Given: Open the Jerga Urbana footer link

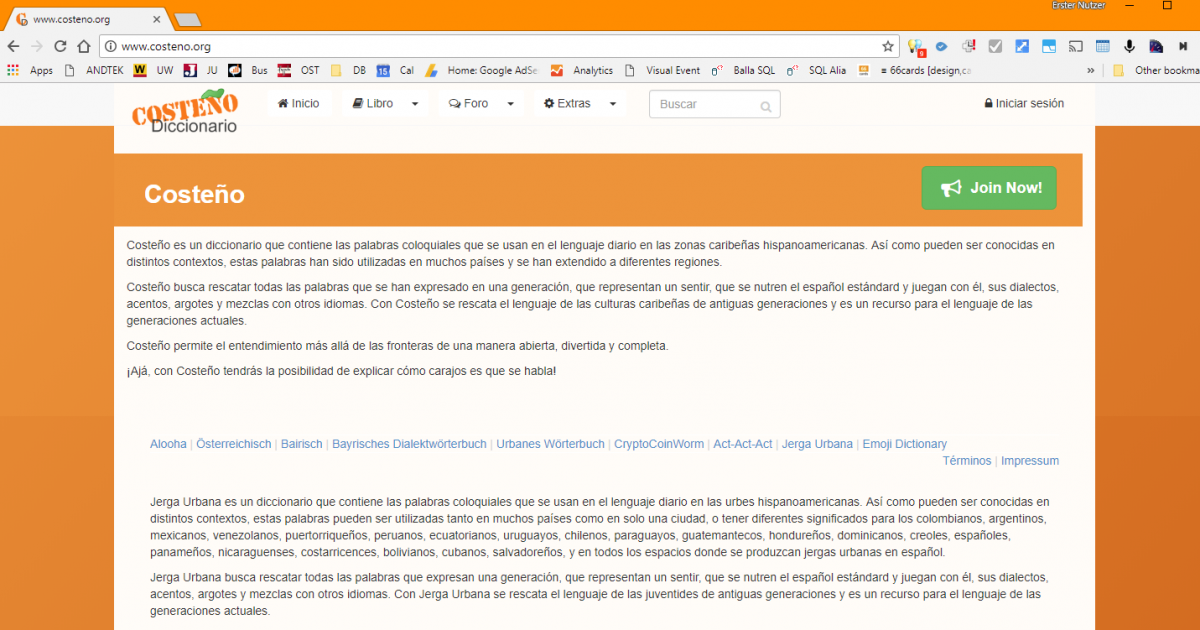Looking at the screenshot, I should [x=817, y=443].
